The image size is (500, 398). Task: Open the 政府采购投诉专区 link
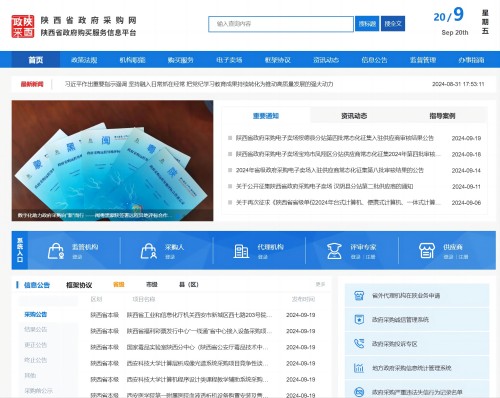[394, 344]
